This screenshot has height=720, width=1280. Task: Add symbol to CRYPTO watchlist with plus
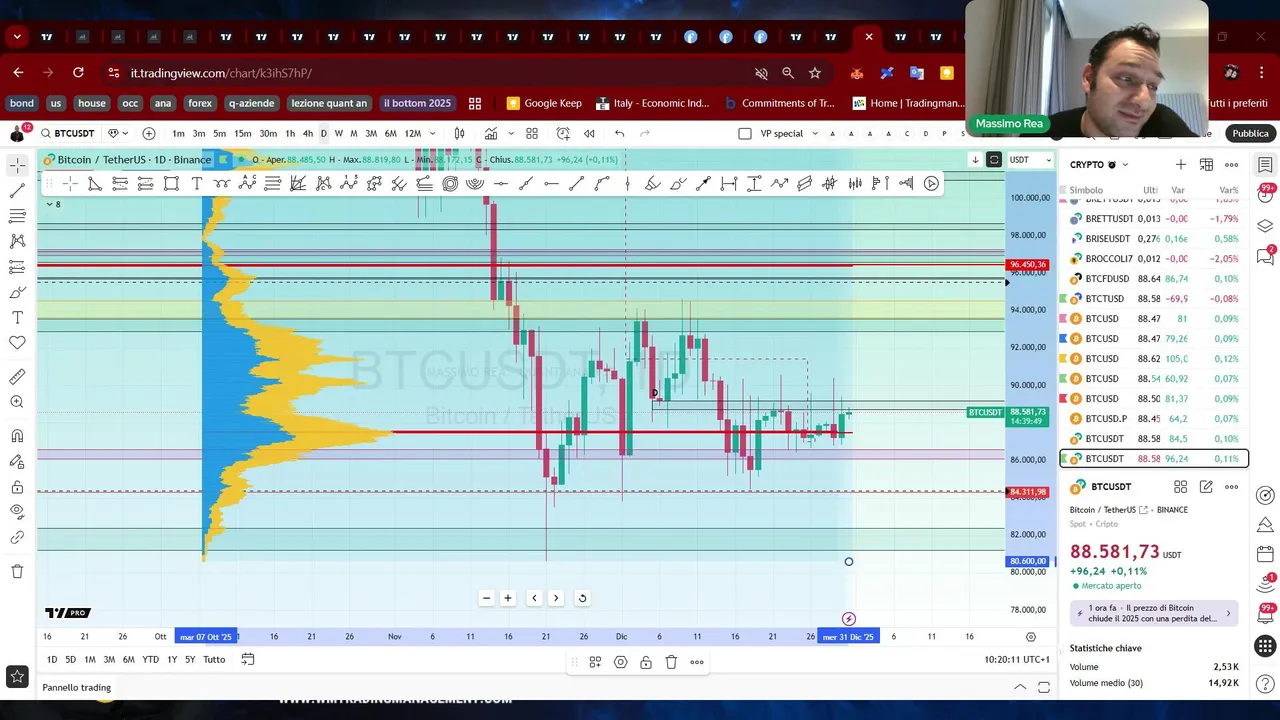[1181, 165]
